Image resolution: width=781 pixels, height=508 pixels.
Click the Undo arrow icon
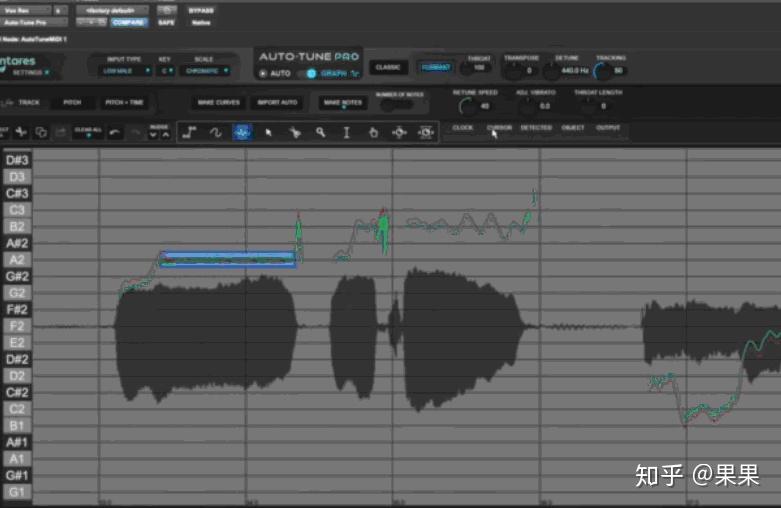[x=115, y=132]
